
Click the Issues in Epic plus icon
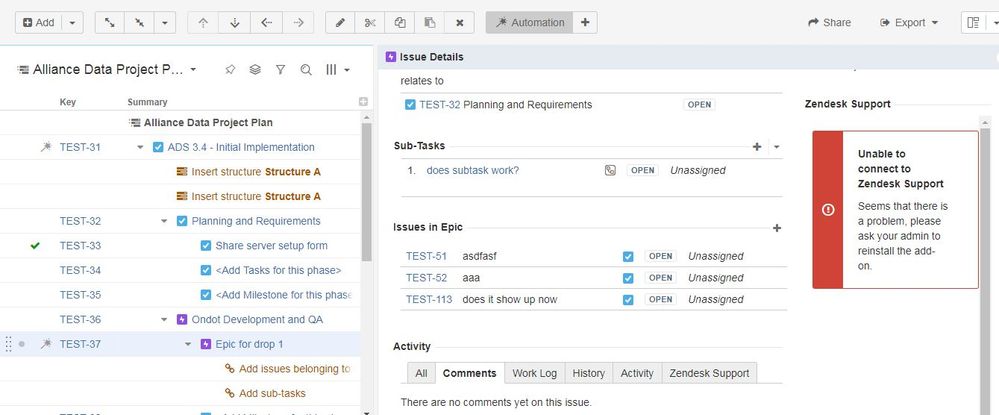click(777, 228)
